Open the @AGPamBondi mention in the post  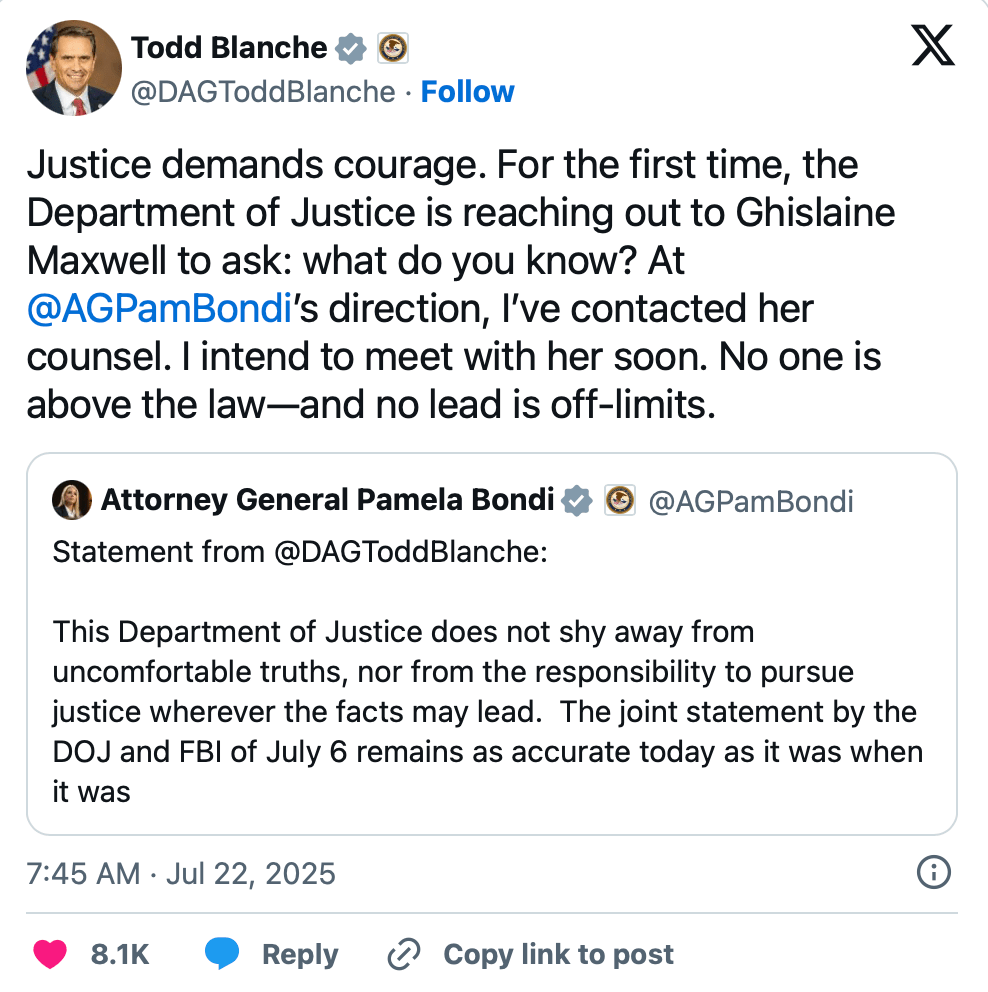158,308
